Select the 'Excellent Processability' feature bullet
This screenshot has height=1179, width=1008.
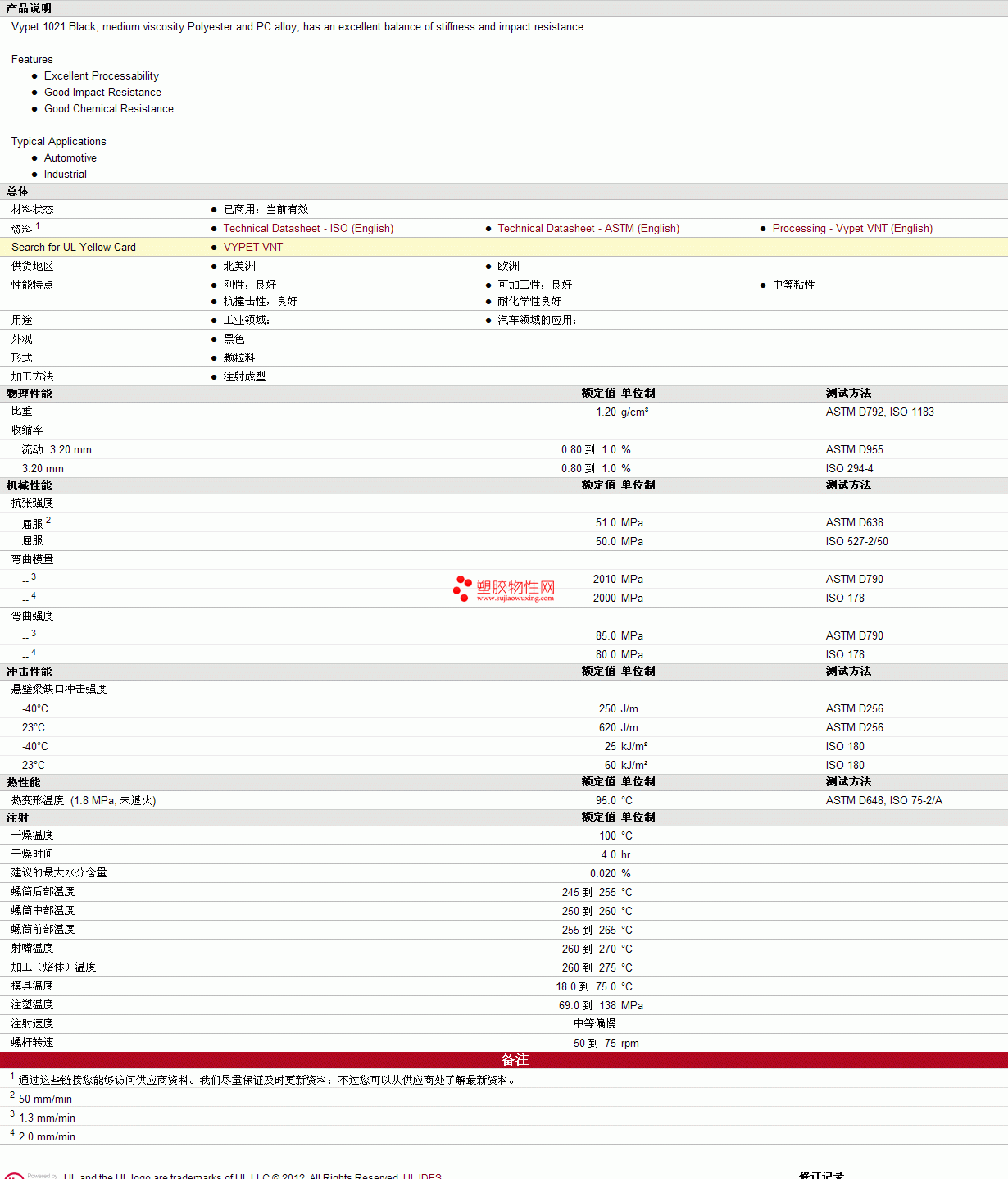click(102, 76)
